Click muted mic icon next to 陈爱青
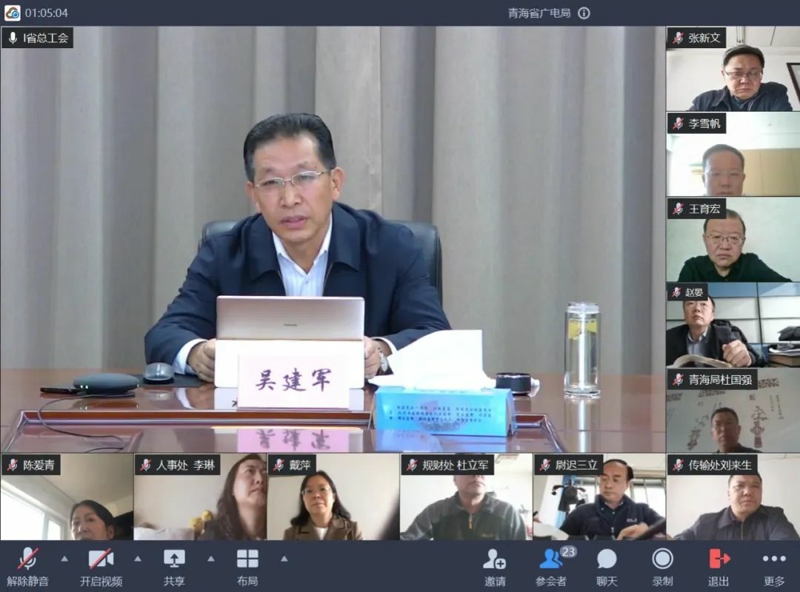 click(x=12, y=465)
